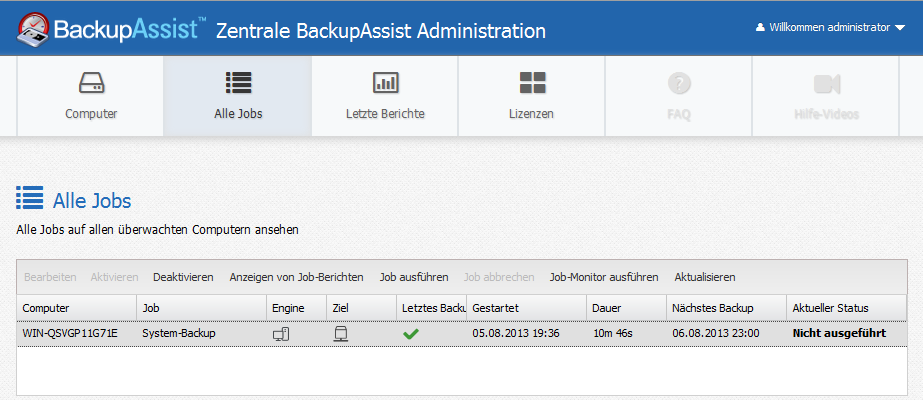Image resolution: width=923 pixels, height=400 pixels.
Task: Click Job-Monitor ausführen
Action: (604, 277)
